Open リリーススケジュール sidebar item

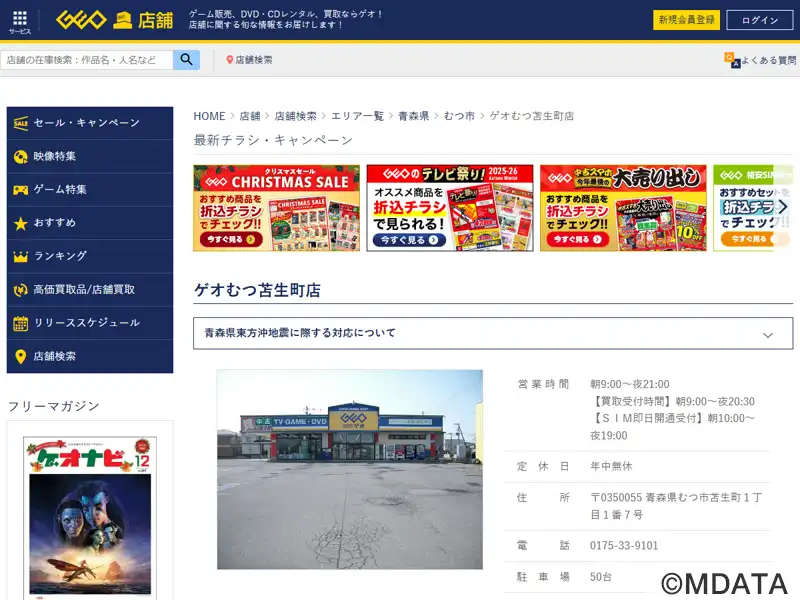90,323
